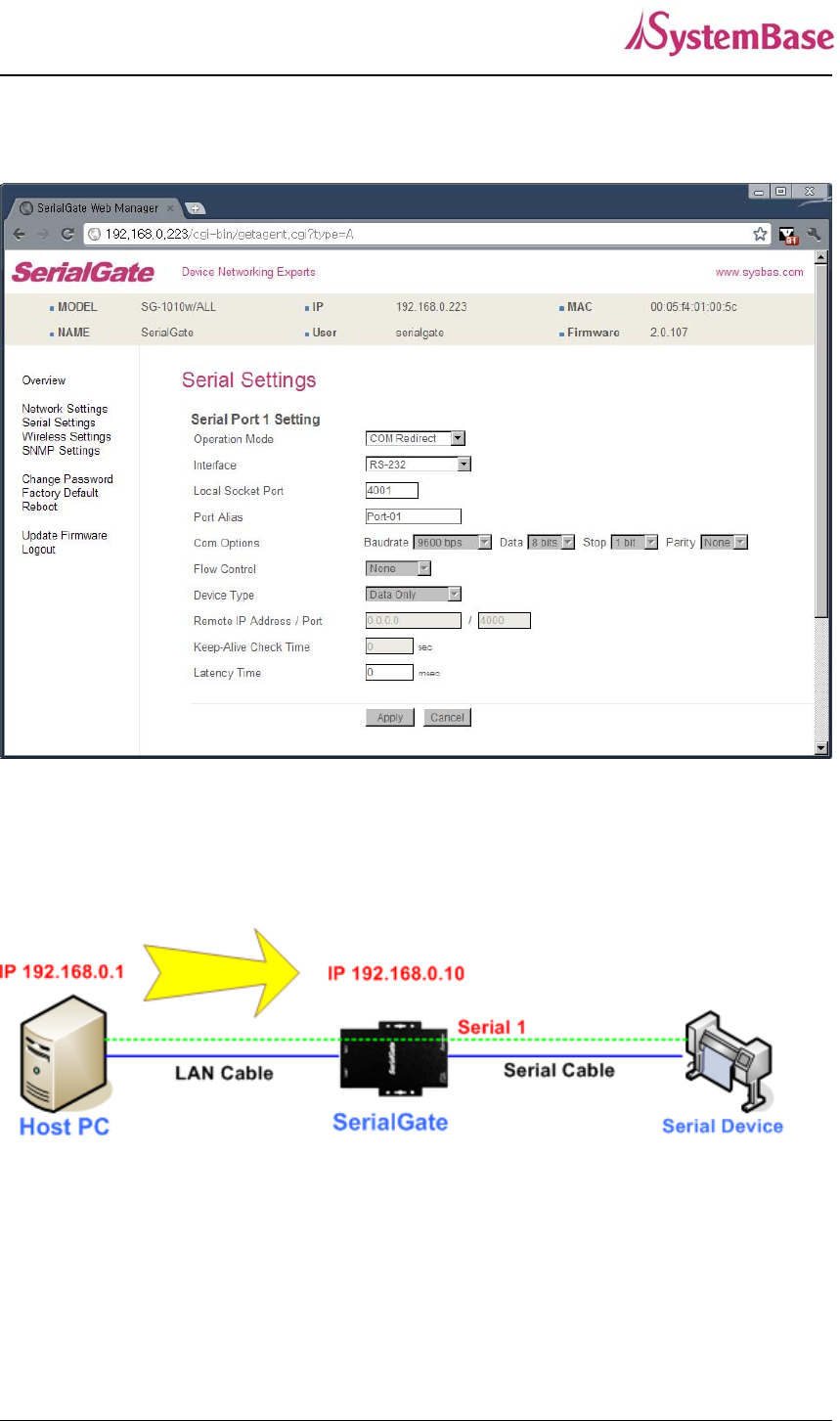
Task: Click the Keep-Alive Check Time field
Action: pos(389,646)
